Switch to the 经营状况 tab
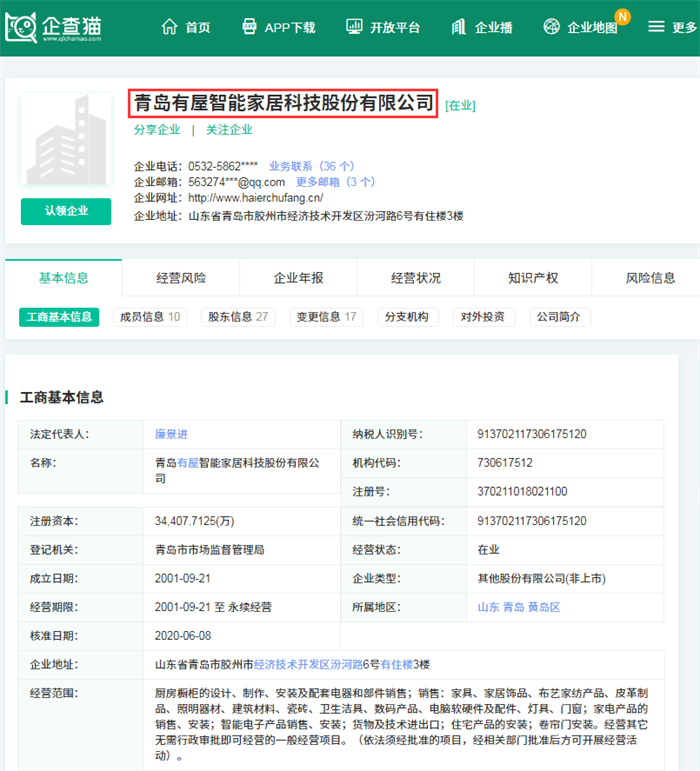 pos(416,278)
